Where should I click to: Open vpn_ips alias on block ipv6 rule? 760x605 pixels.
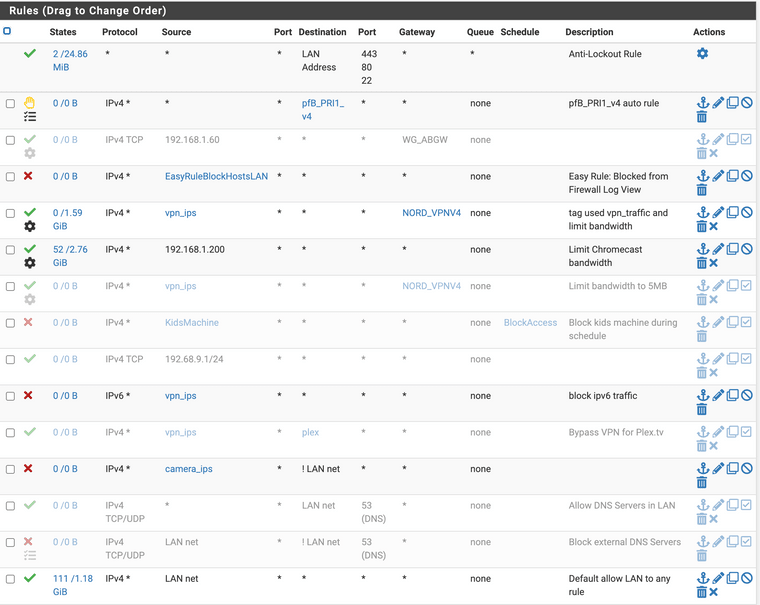pos(180,396)
